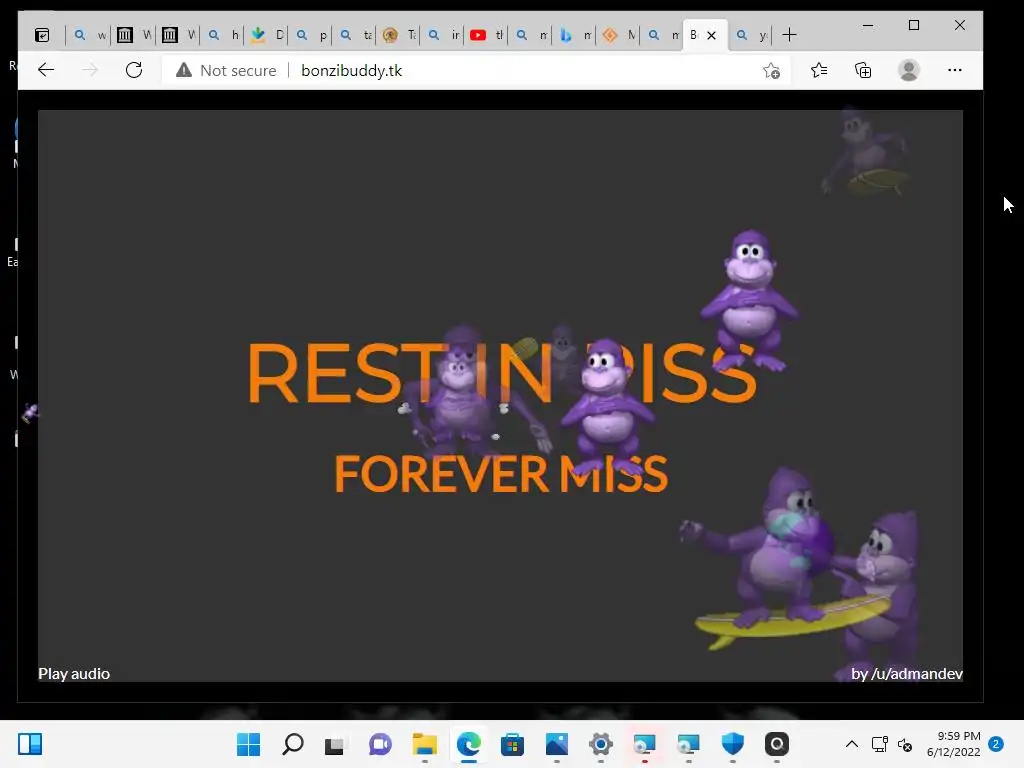This screenshot has width=1024, height=768.
Task: Open the muted volume tray icon
Action: click(x=904, y=744)
